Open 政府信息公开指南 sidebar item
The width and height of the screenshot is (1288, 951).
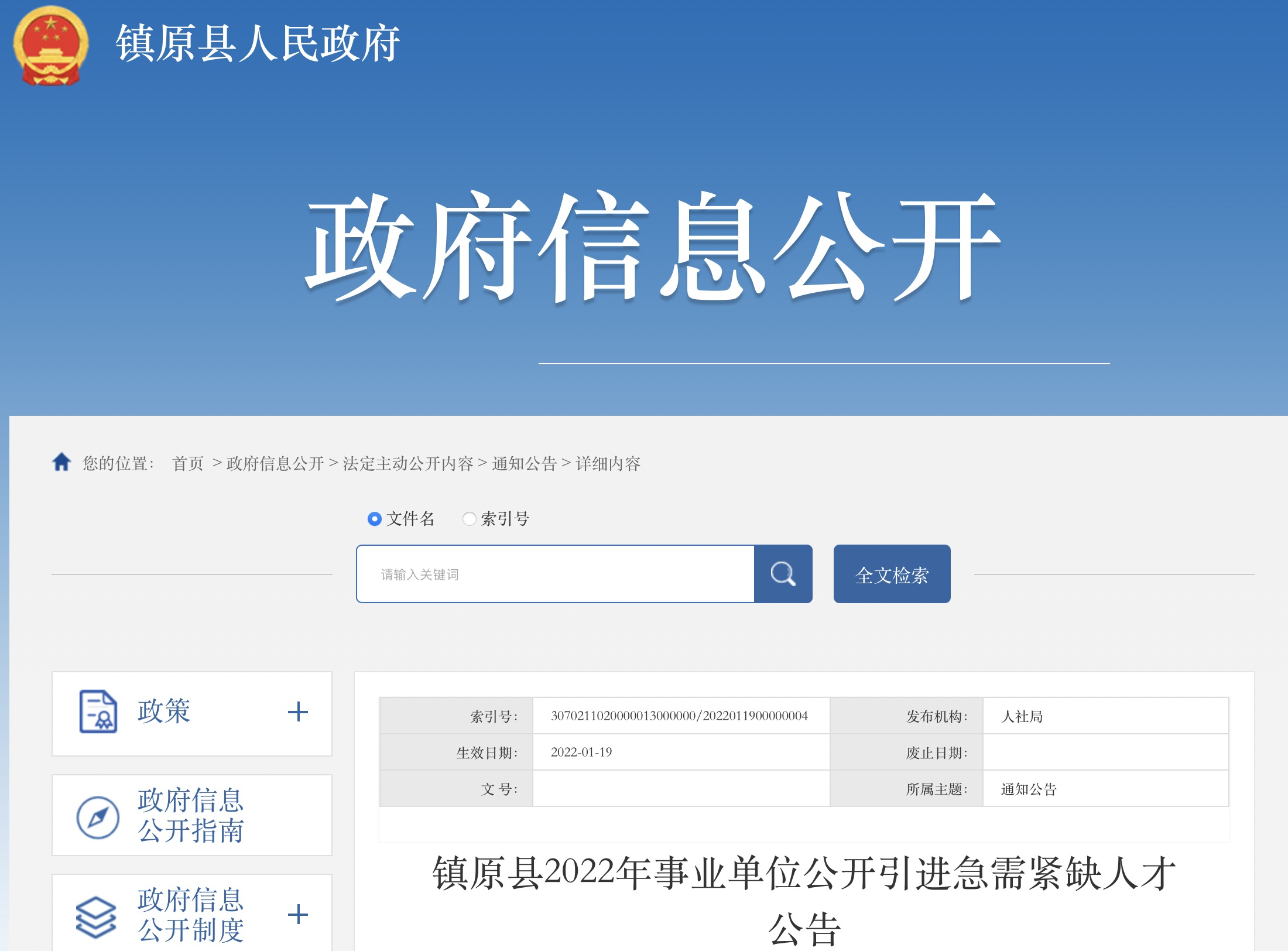(x=191, y=816)
